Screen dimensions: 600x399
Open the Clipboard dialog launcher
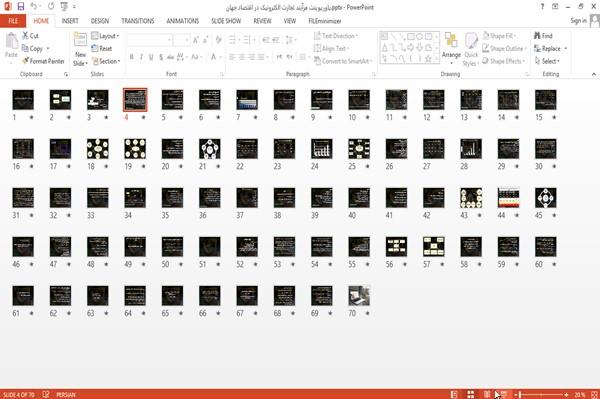(66, 74)
